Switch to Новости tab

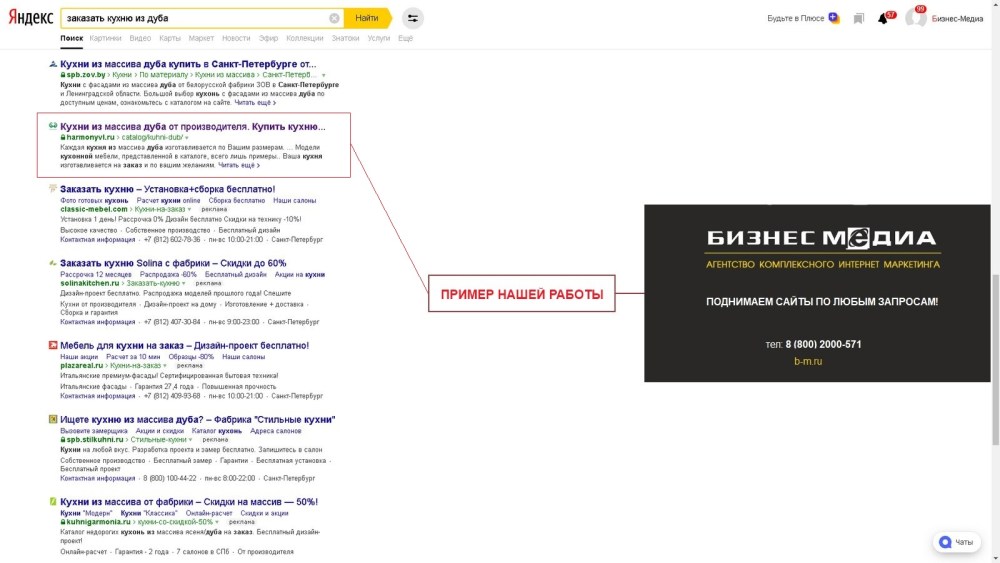236,38
